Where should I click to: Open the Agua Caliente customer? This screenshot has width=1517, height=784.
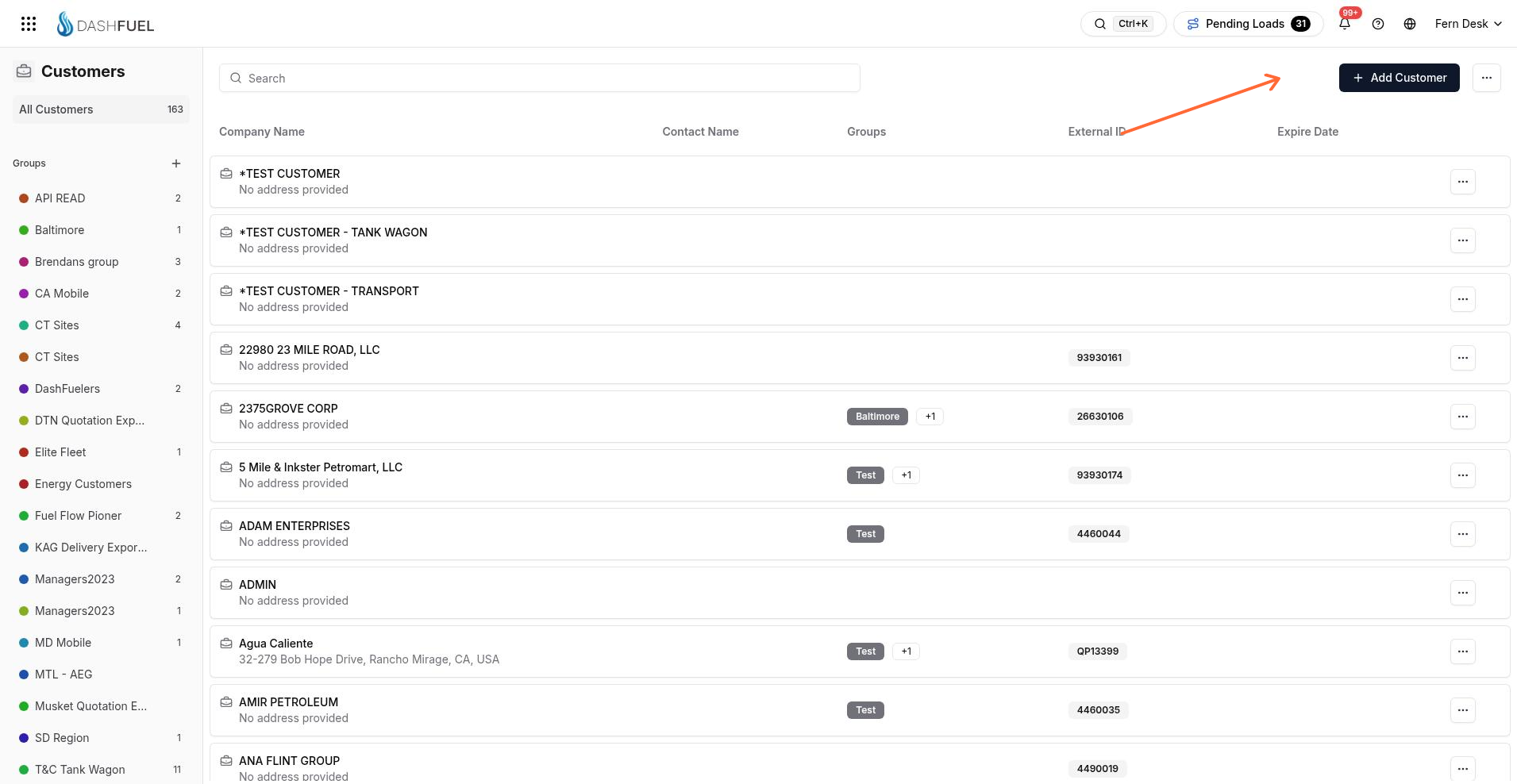pos(860,651)
